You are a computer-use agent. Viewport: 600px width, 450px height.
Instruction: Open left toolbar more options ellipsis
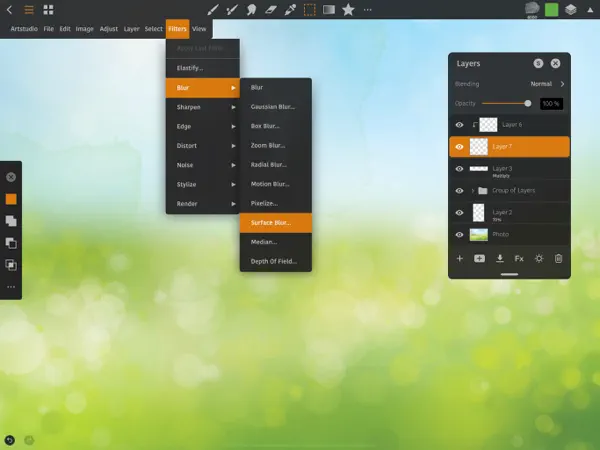[11, 287]
